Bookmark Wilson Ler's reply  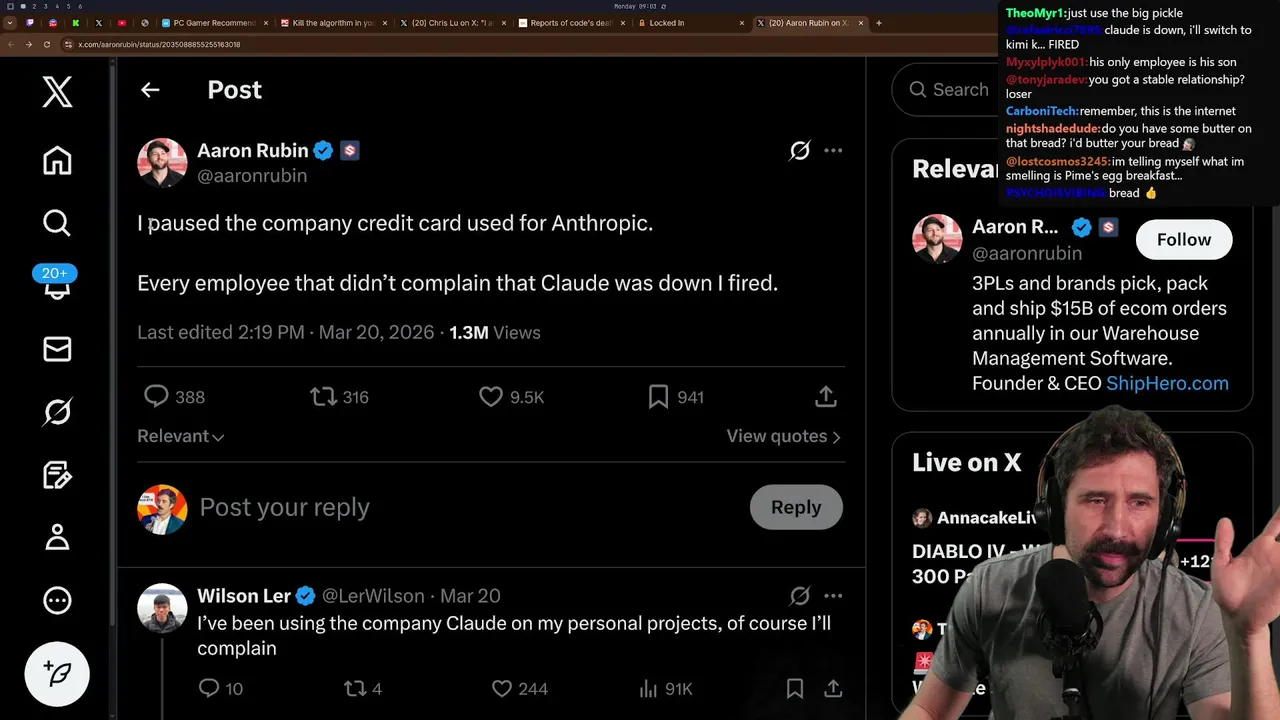794,688
